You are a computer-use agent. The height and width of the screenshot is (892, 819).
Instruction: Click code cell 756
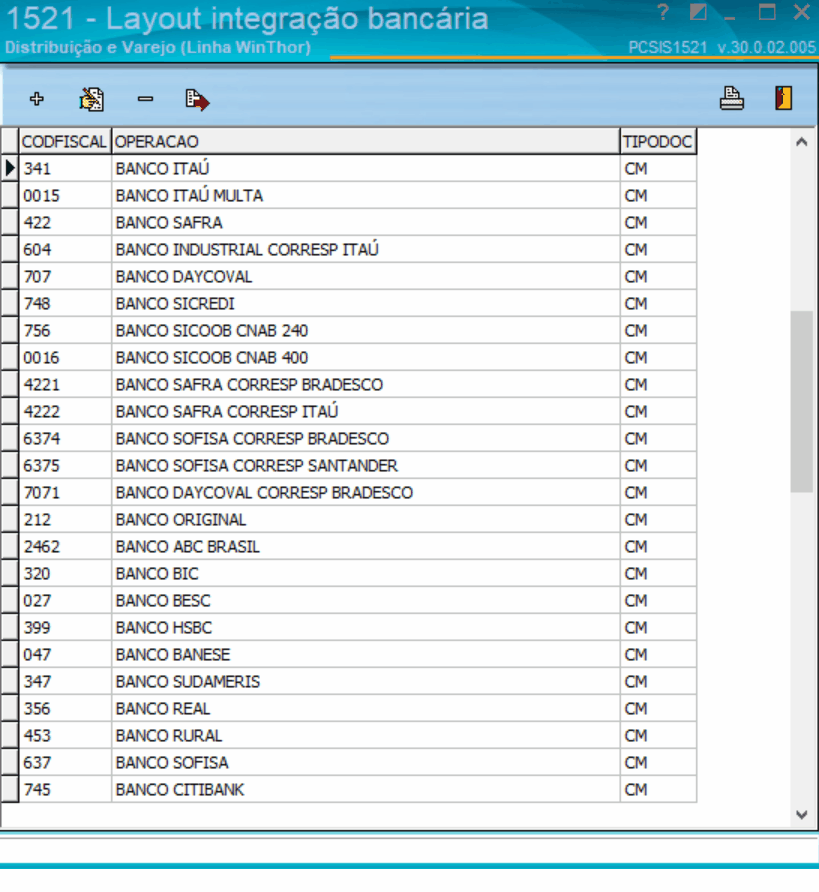[x=65, y=331]
